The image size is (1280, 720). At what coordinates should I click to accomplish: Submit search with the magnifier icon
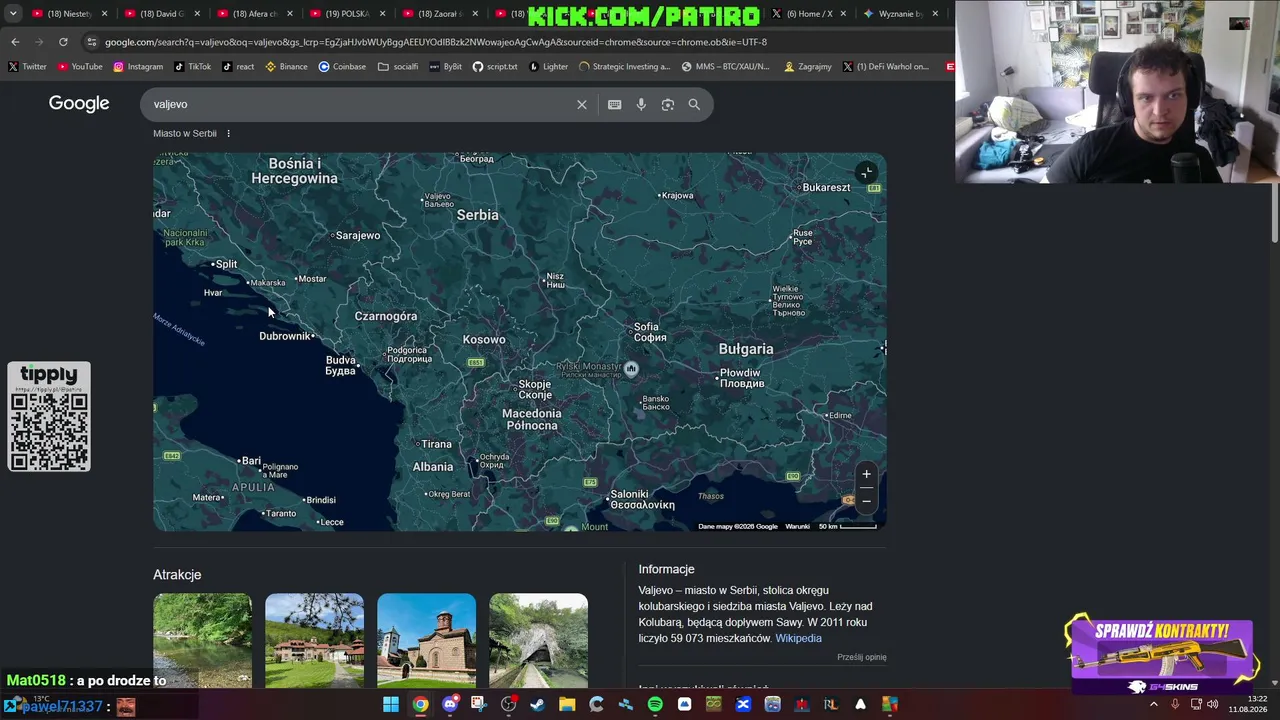pyautogui.click(x=694, y=104)
